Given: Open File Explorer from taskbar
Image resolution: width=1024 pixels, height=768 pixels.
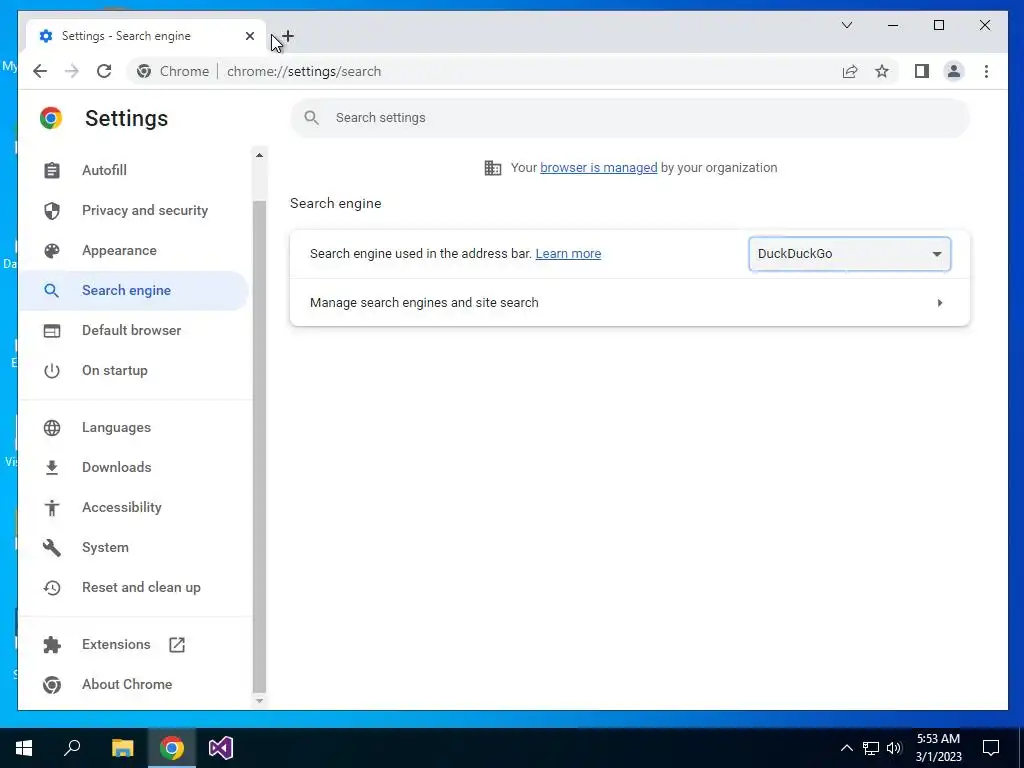Looking at the screenshot, I should [x=122, y=748].
